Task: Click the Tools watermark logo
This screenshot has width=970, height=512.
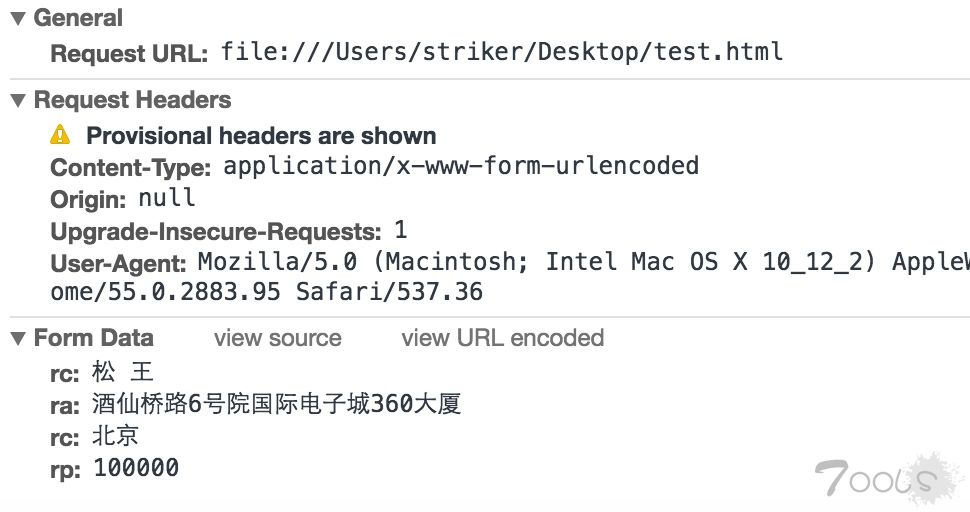Action: 888,478
